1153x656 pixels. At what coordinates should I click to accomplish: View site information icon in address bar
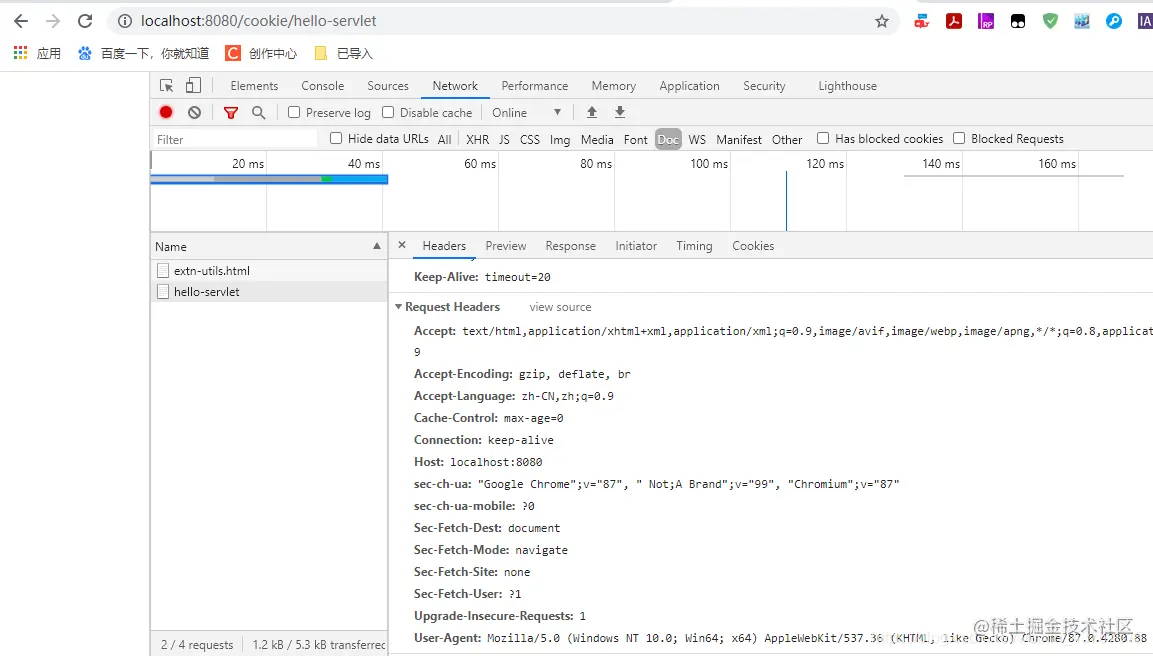coord(125,21)
